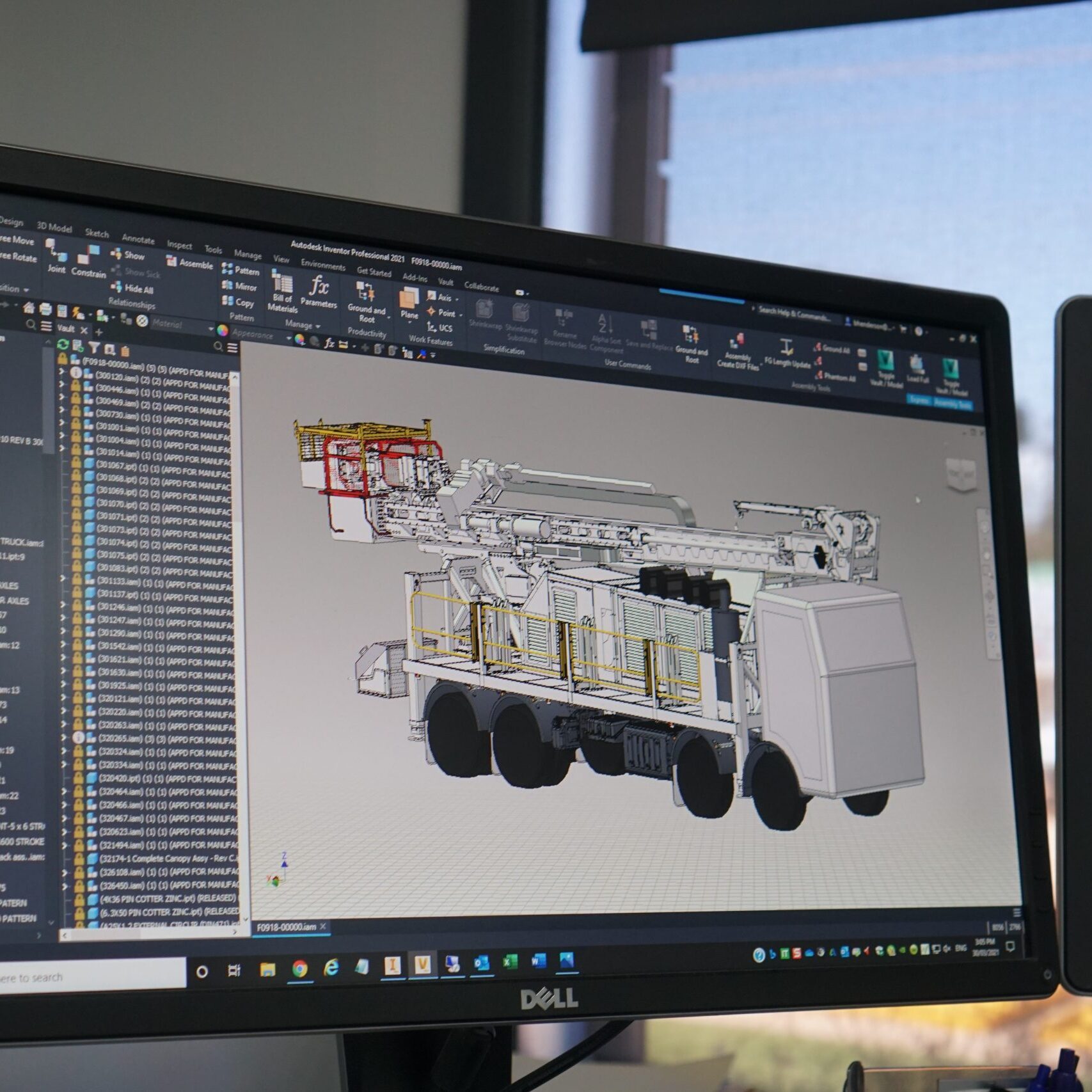The image size is (1092, 1092).
Task: Toggle Hide All relationships
Action: pyautogui.click(x=132, y=289)
